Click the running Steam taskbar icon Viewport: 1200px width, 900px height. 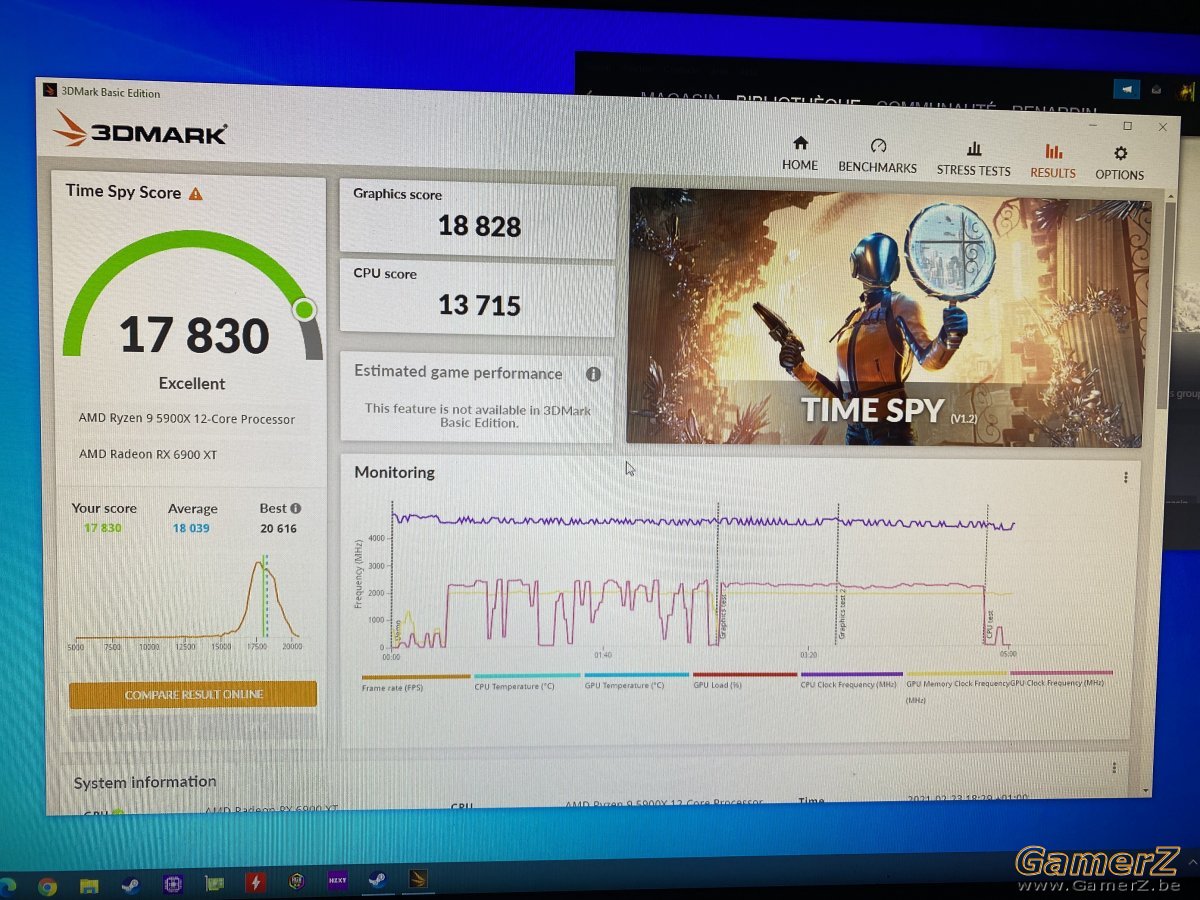click(x=378, y=880)
